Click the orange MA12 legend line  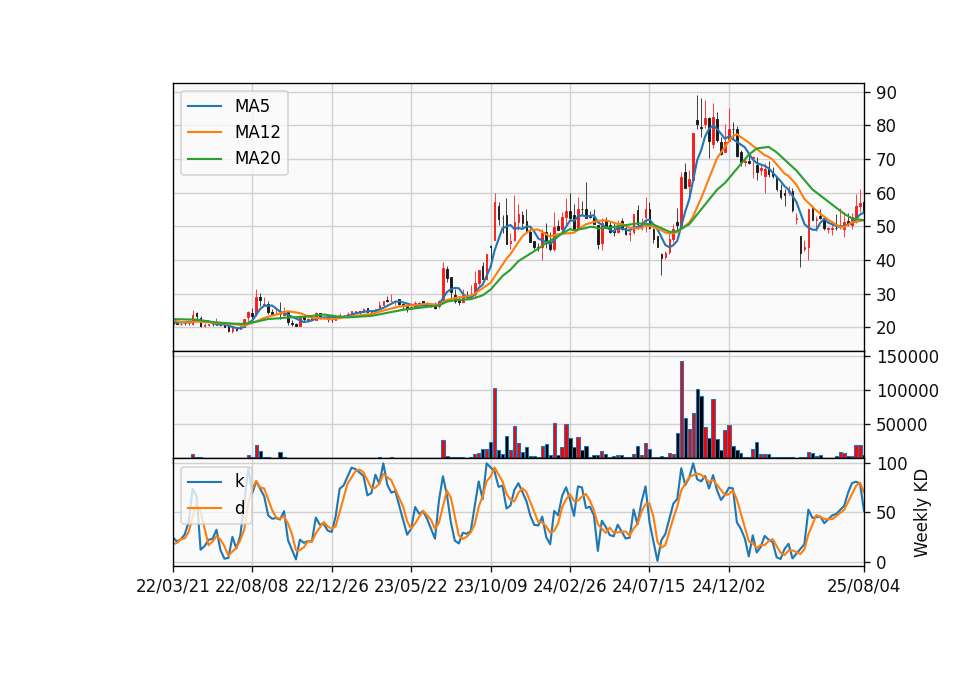coord(204,133)
